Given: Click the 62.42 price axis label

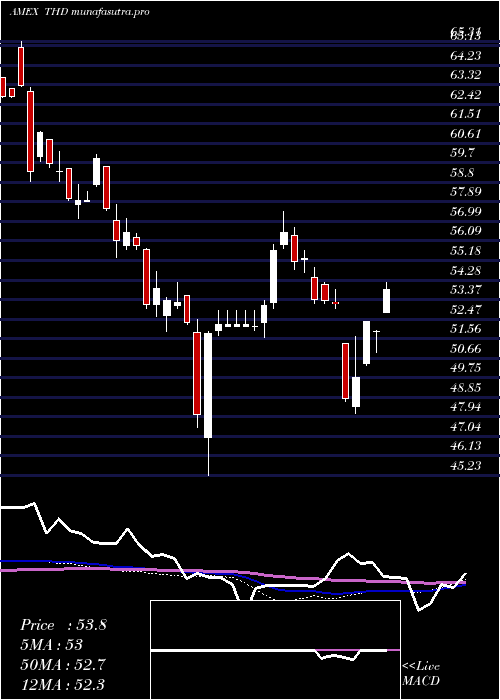Looking at the screenshot, I should (466, 94).
